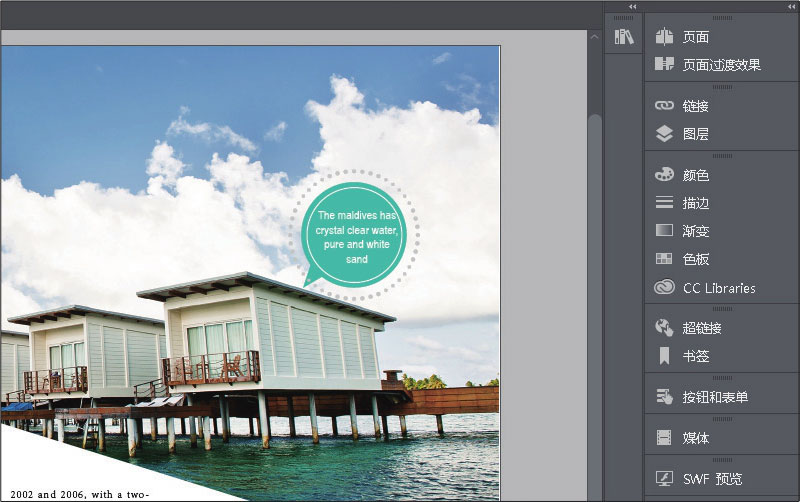Screen dimensions: 800x502
Task: Open the 书签 (Bookmarks) panel icon
Action: click(x=664, y=356)
